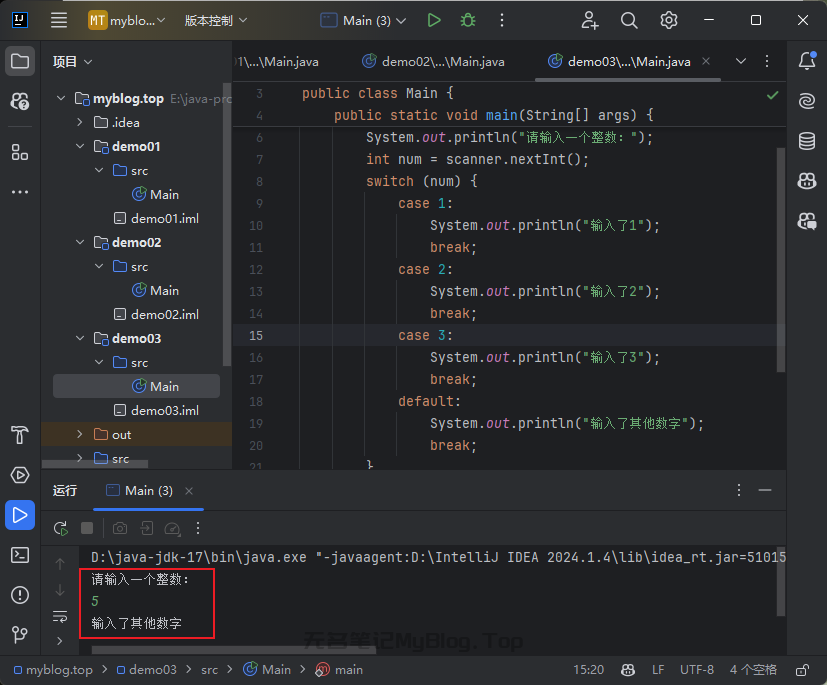The height and width of the screenshot is (685, 827).
Task: Open the Build hammer tool window
Action: (20, 435)
